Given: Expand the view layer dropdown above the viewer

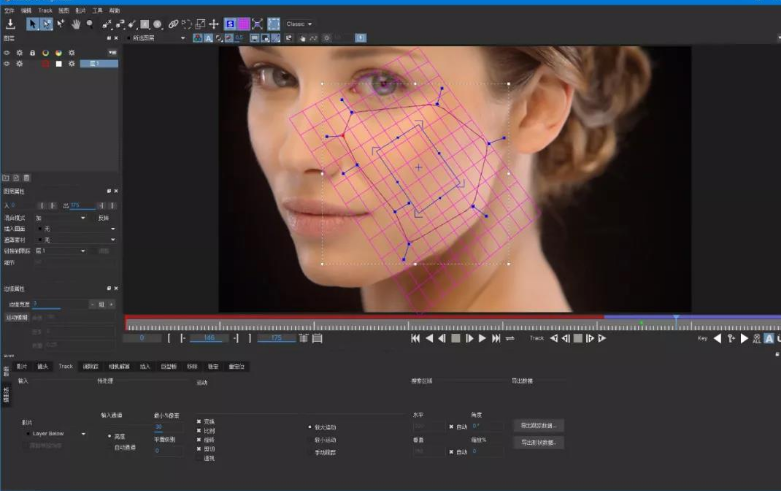Looking at the screenshot, I should click(x=156, y=38).
